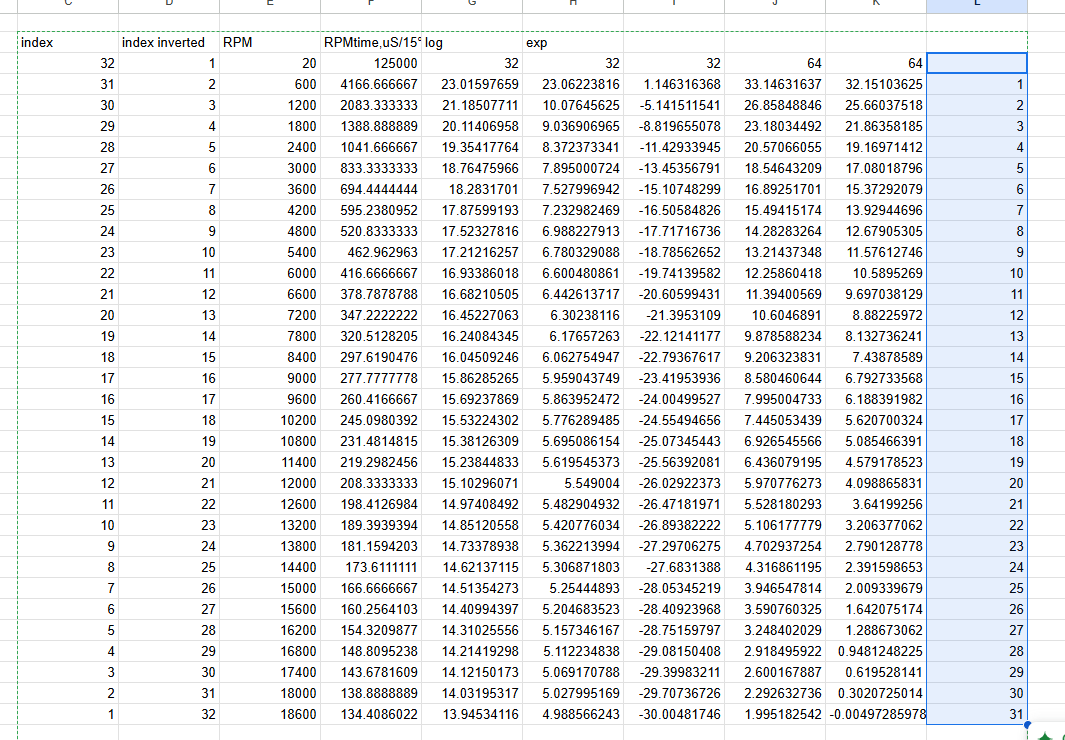Click the "RPMtime,uS/15°" header cell
1065x740 pixels.
coord(371,42)
